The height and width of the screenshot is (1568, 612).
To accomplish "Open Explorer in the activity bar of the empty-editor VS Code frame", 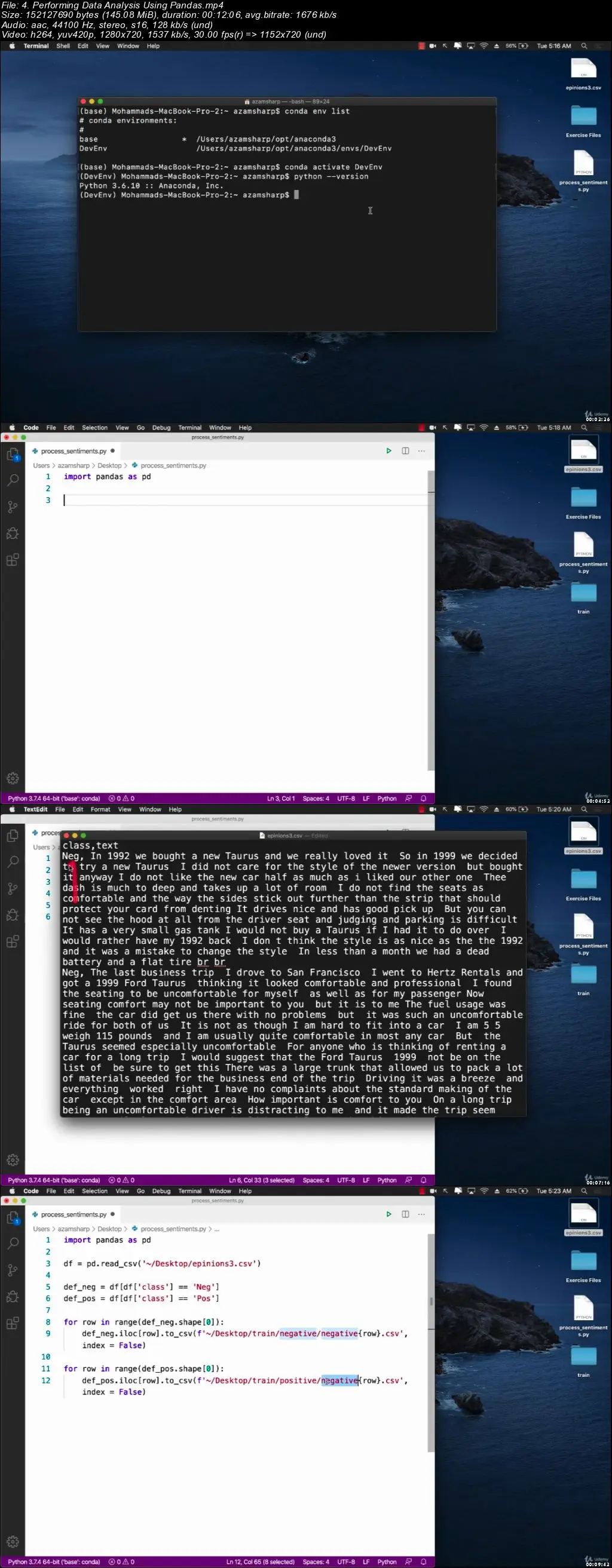I will 12,454.
